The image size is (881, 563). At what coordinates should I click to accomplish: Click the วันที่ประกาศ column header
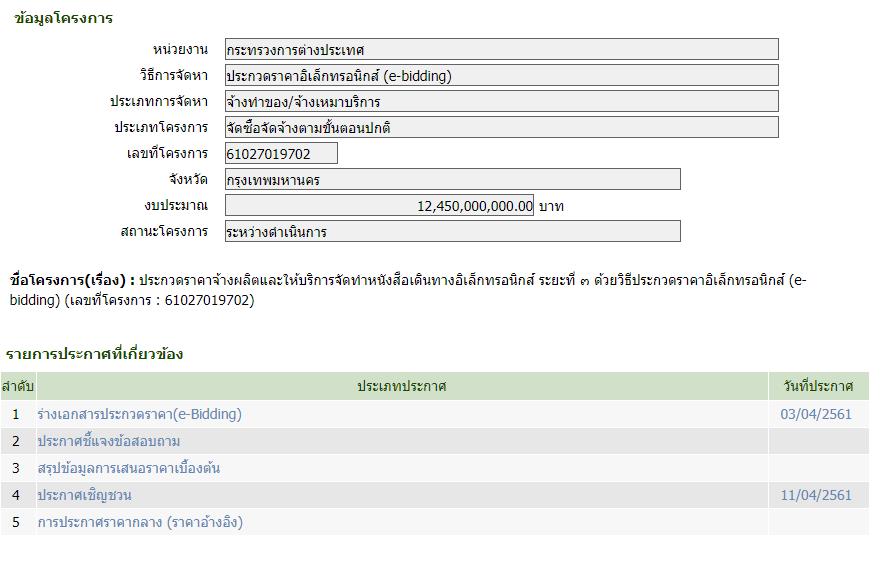[818, 386]
